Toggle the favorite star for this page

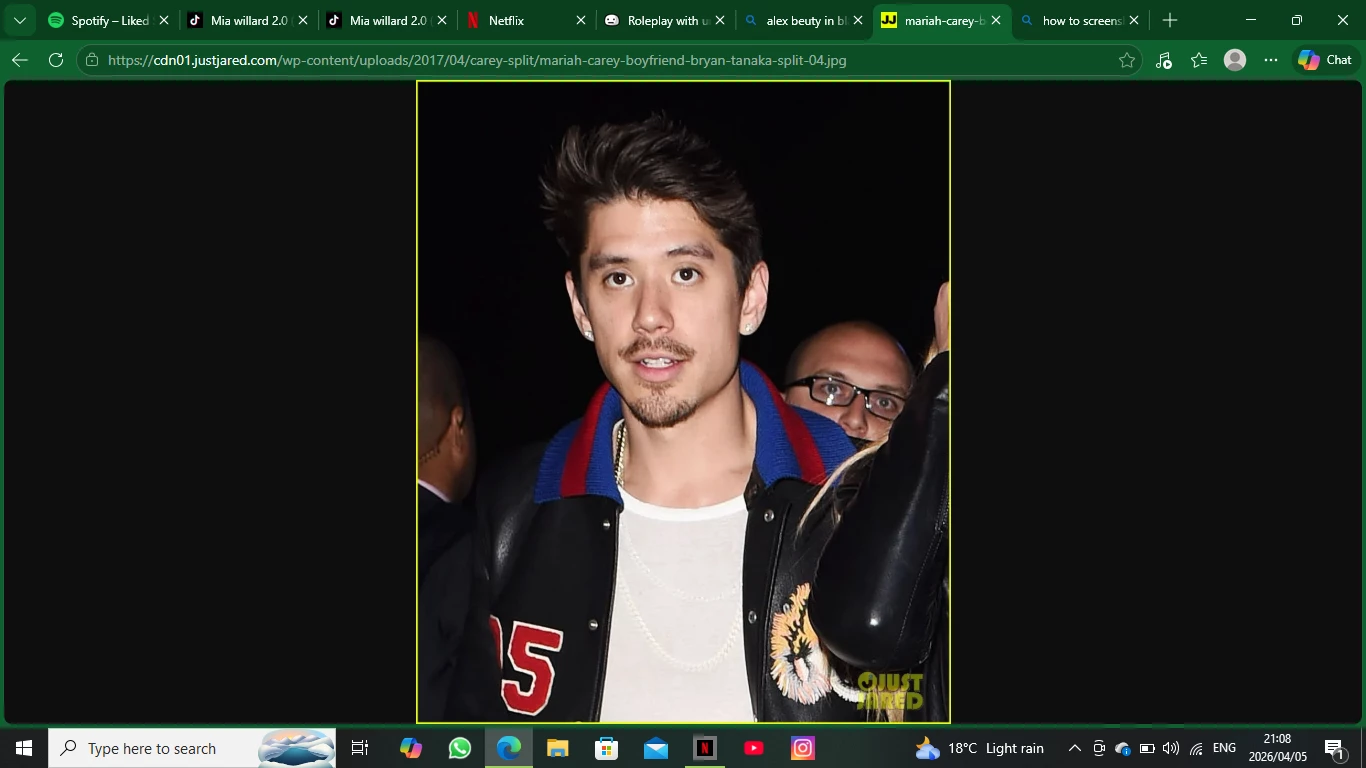pos(1127,60)
